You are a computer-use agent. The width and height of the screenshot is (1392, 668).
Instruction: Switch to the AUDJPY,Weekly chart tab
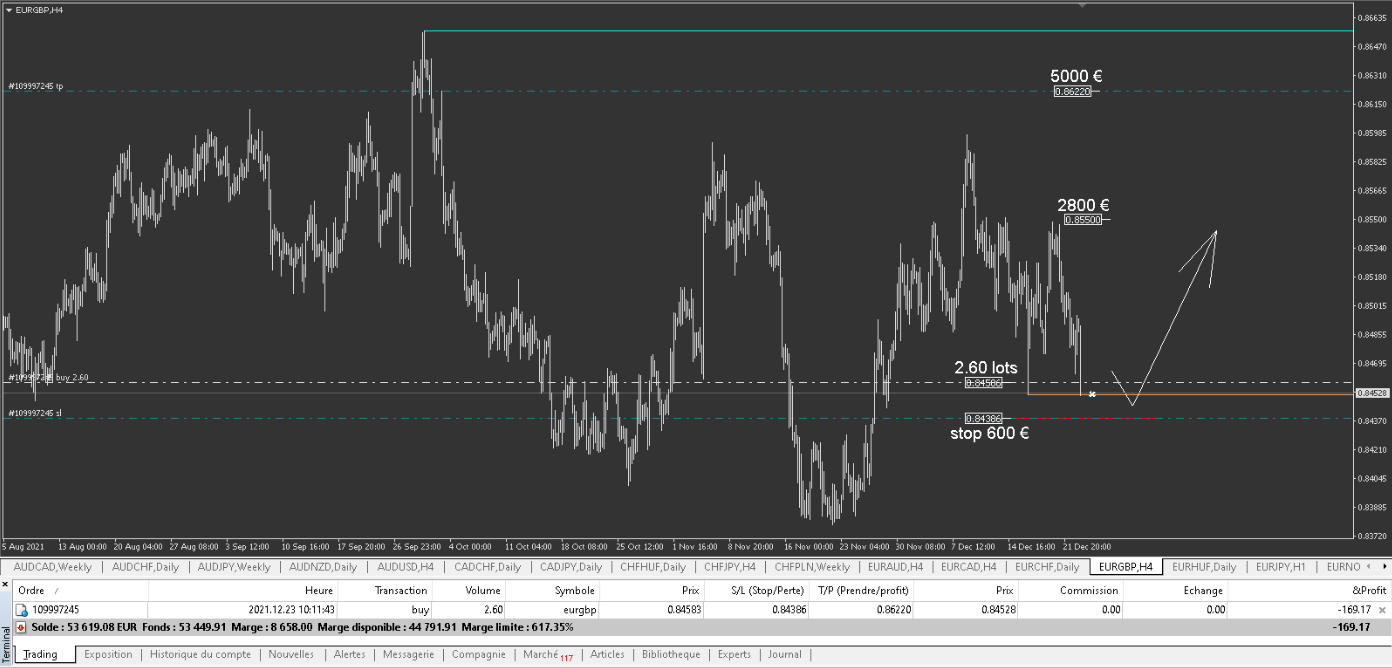tap(234, 567)
